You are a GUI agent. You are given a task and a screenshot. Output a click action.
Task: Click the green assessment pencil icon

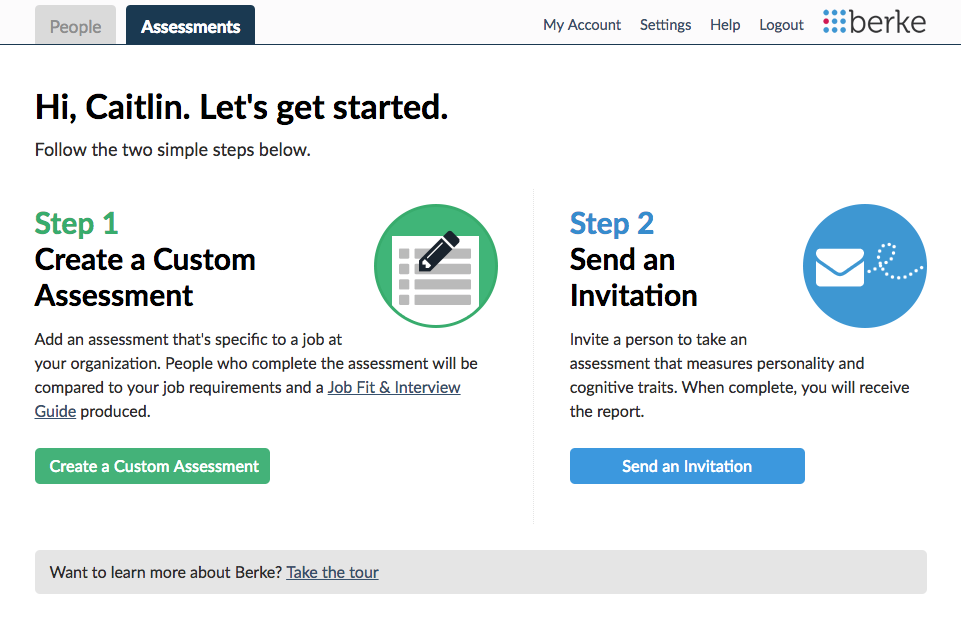coord(436,265)
